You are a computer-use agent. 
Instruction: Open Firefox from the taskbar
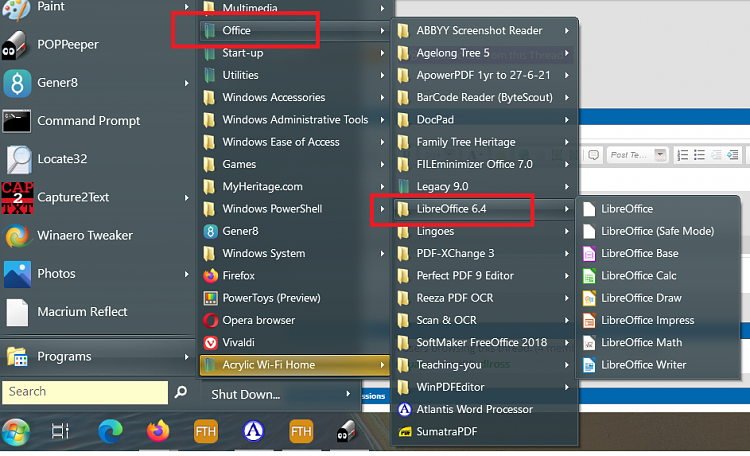point(158,432)
